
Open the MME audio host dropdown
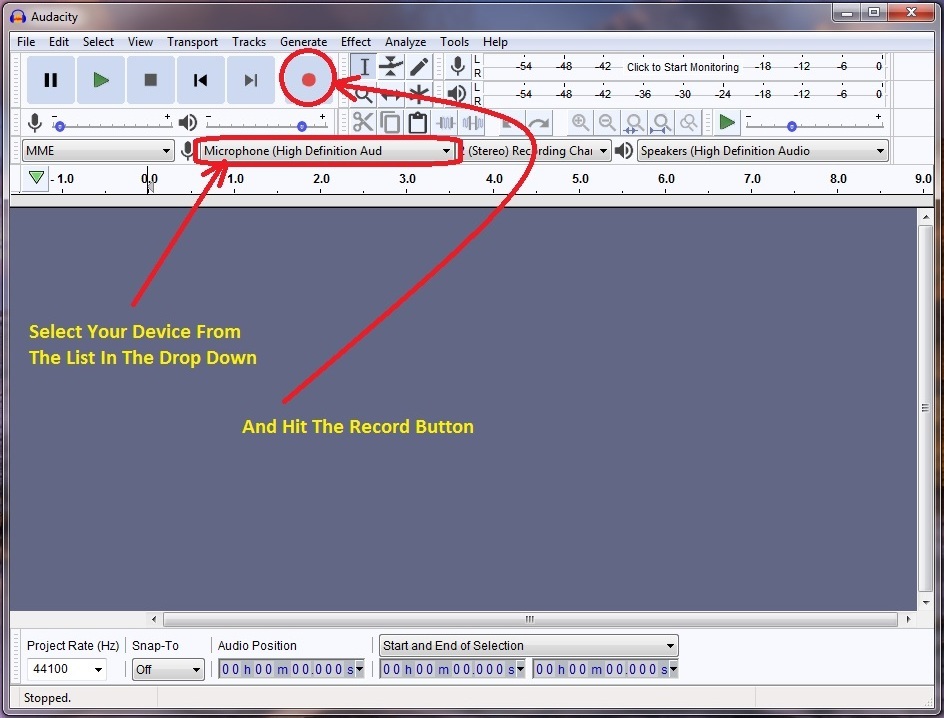98,150
